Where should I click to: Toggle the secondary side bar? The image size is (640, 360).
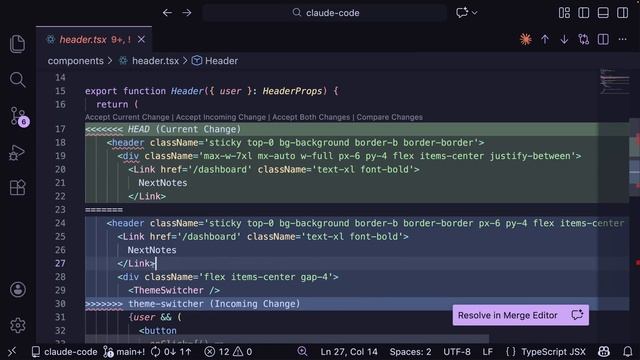(622, 13)
